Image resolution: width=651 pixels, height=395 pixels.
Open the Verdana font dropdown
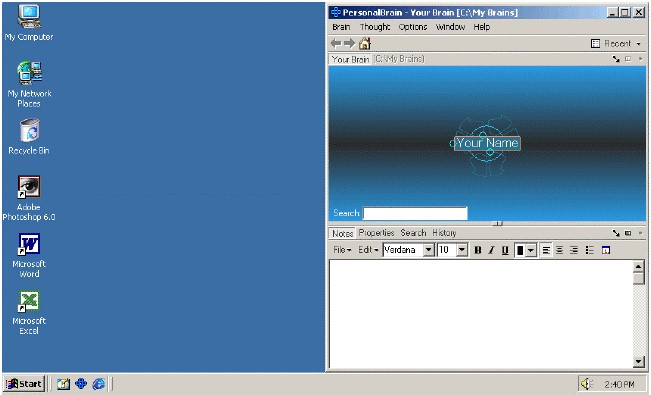pyautogui.click(x=428, y=250)
